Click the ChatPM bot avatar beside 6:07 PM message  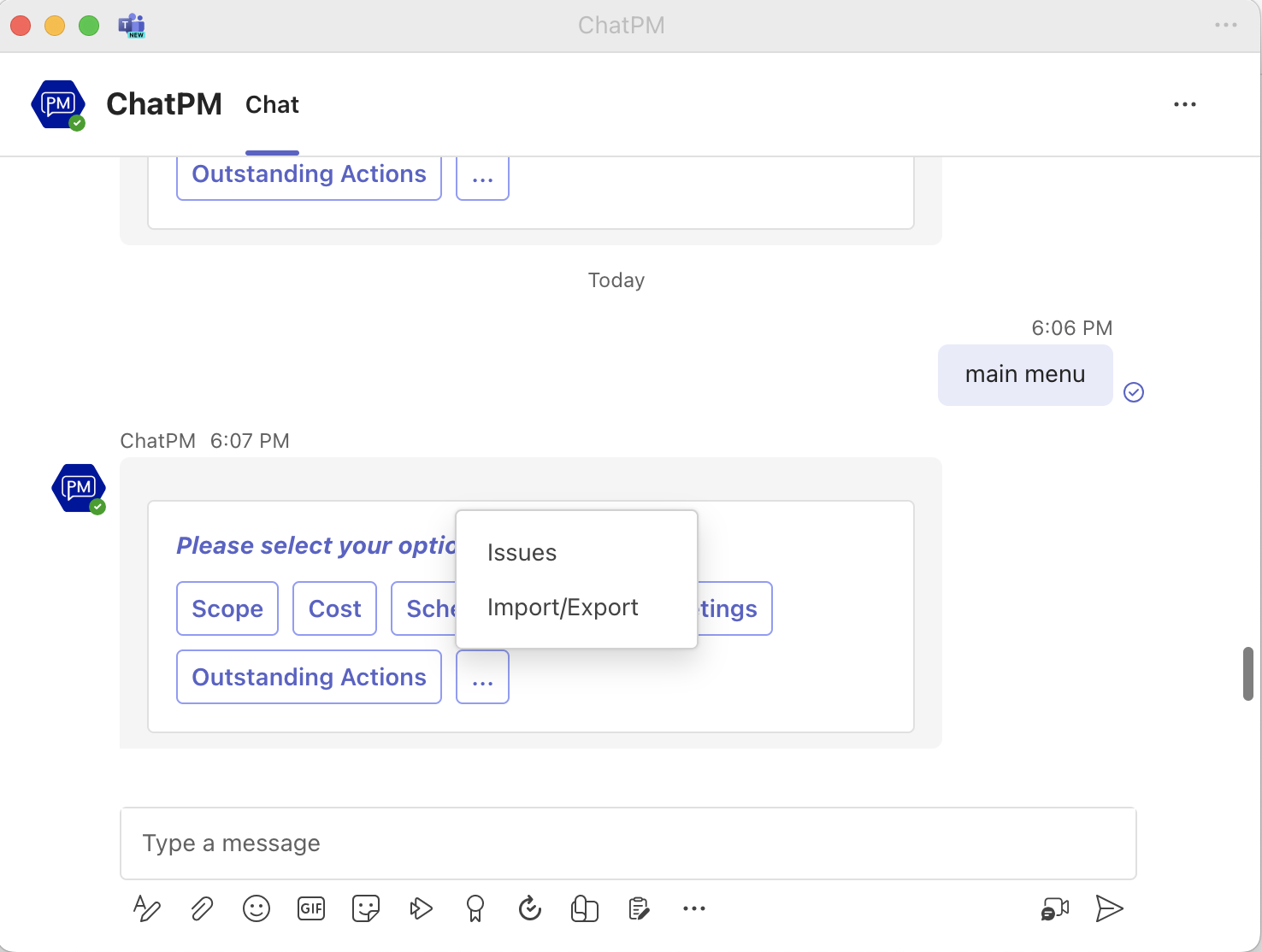(79, 489)
